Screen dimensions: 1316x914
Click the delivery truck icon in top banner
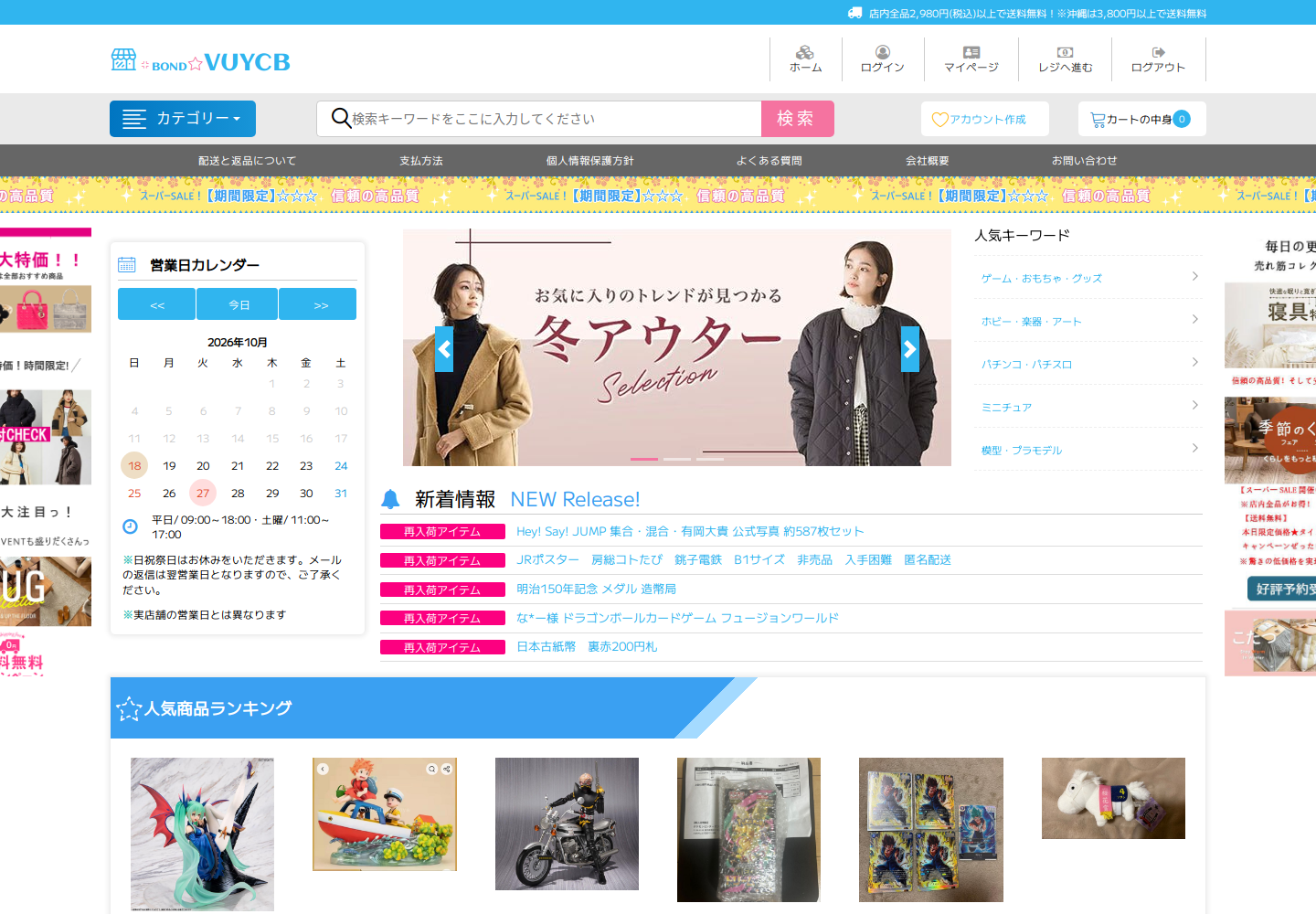854,13
